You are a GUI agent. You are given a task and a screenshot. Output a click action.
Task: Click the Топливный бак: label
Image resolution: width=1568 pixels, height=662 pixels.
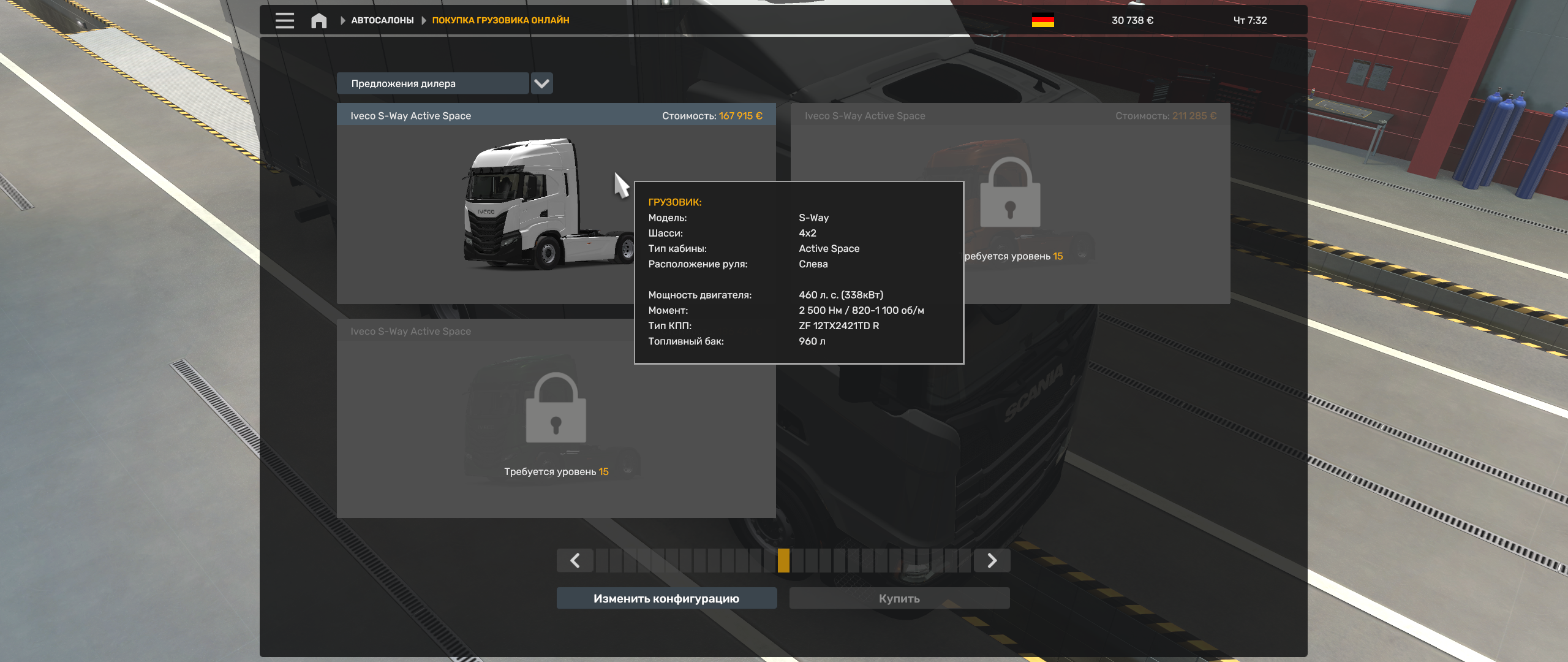(686, 341)
